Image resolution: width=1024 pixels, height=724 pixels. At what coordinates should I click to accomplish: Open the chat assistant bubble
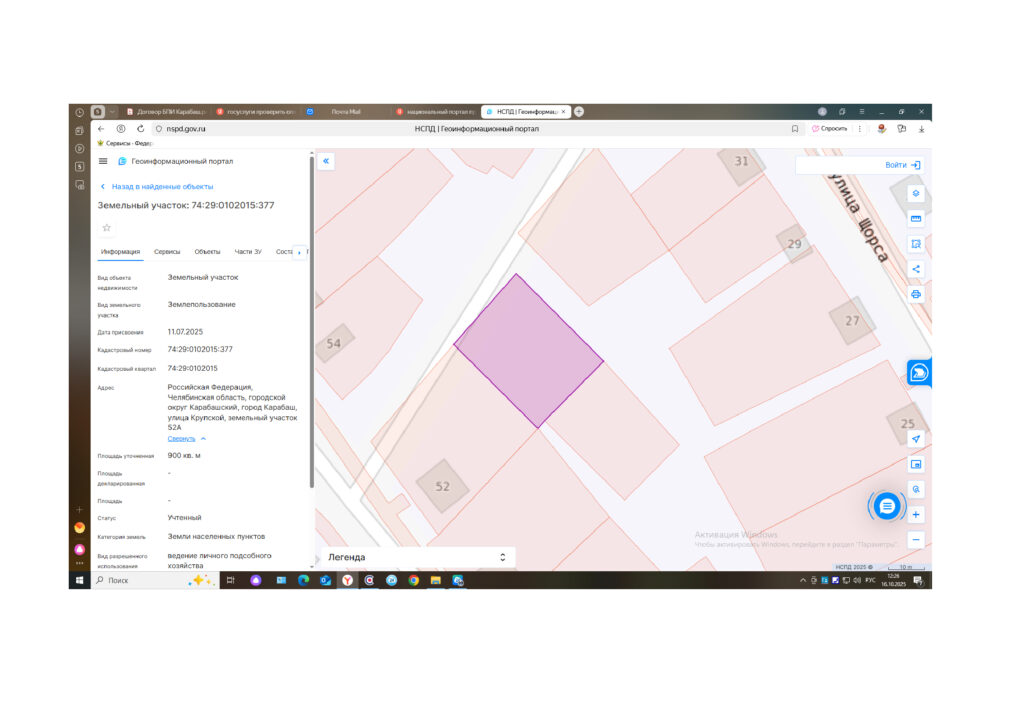pyautogui.click(x=886, y=506)
